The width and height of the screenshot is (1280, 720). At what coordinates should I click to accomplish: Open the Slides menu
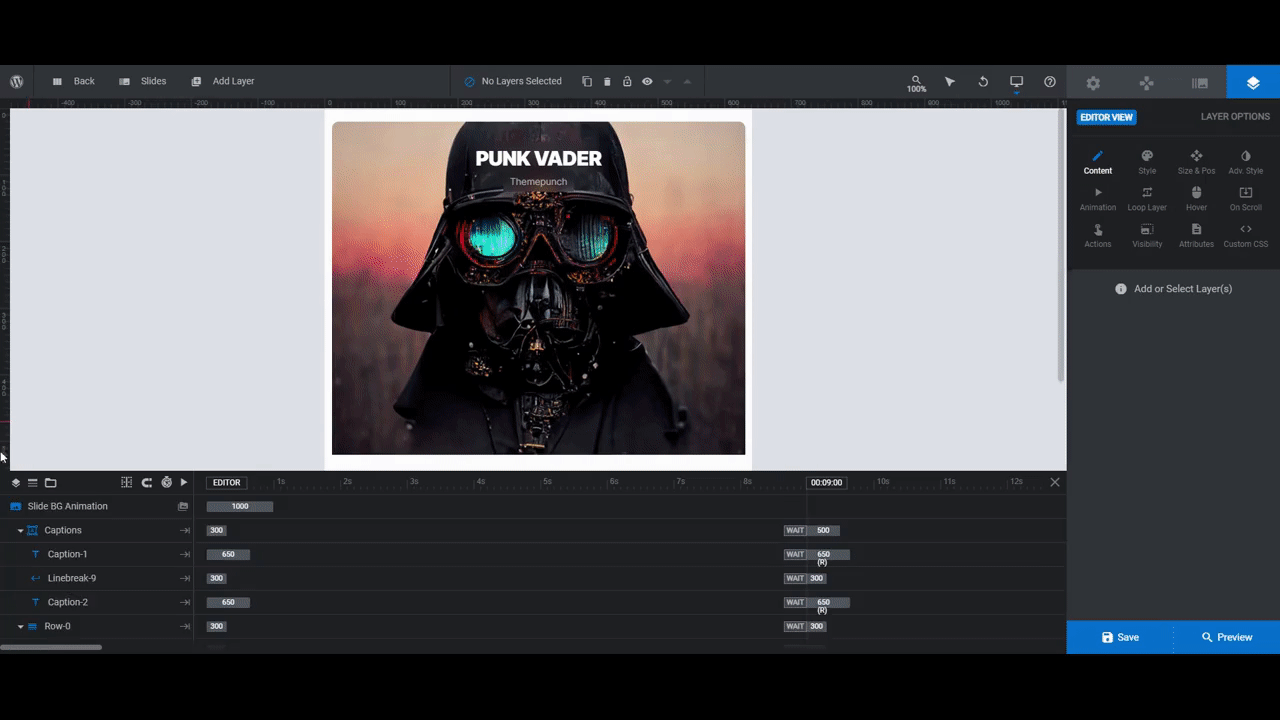pyautogui.click(x=142, y=81)
